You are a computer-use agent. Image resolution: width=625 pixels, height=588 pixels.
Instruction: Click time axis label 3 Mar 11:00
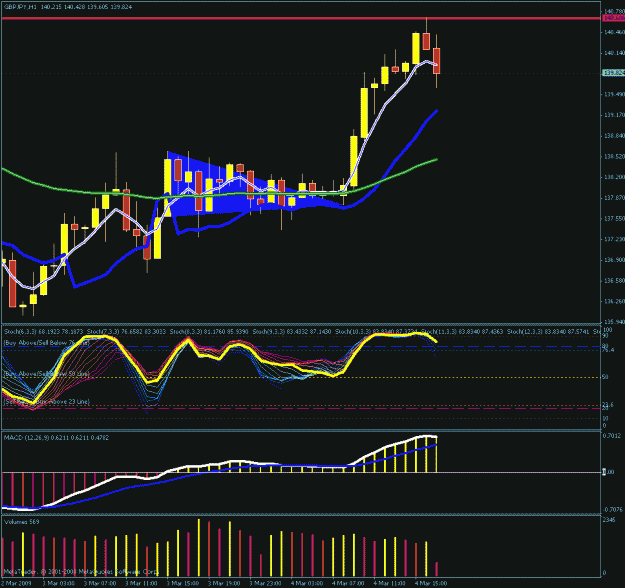(x=141, y=583)
